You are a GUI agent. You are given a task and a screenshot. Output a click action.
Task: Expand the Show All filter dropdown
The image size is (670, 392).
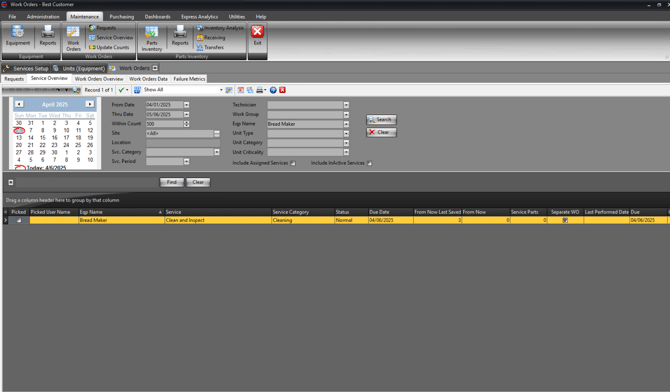(x=221, y=90)
